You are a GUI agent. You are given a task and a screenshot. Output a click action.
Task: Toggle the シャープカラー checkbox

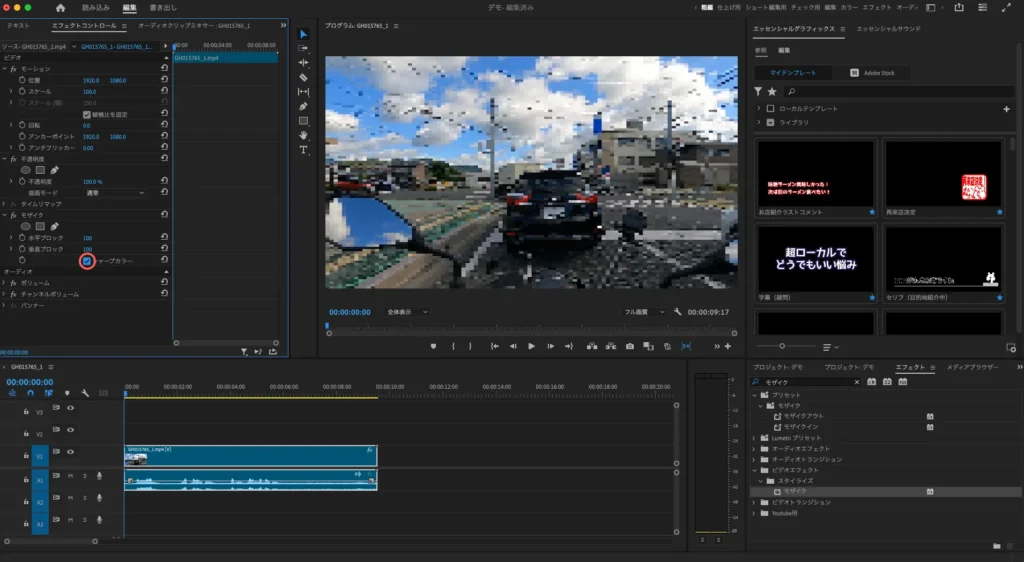[x=87, y=261]
